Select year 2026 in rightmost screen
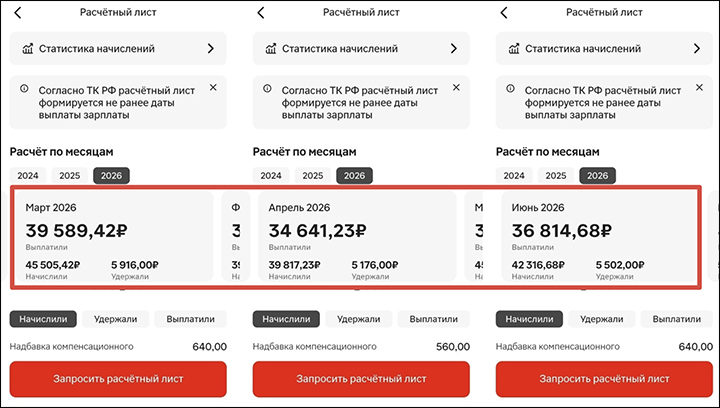The image size is (720, 408). click(597, 175)
